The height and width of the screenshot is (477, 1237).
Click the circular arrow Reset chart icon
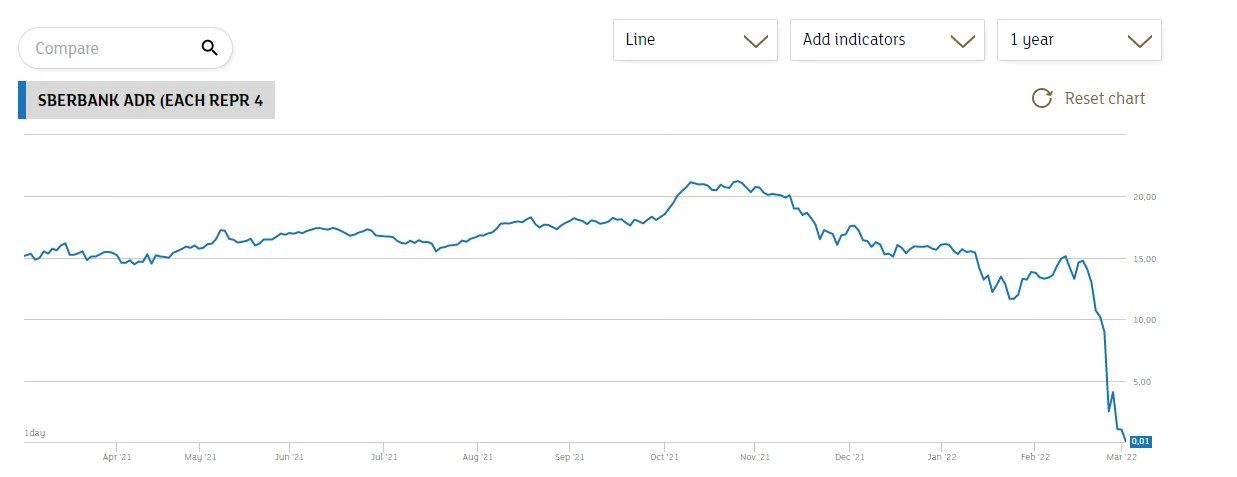pos(1042,98)
